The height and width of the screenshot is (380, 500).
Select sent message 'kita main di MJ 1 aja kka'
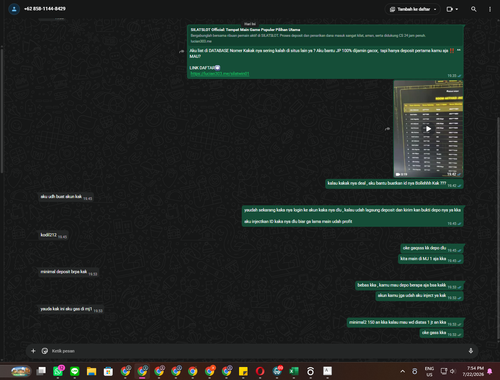coord(431,259)
